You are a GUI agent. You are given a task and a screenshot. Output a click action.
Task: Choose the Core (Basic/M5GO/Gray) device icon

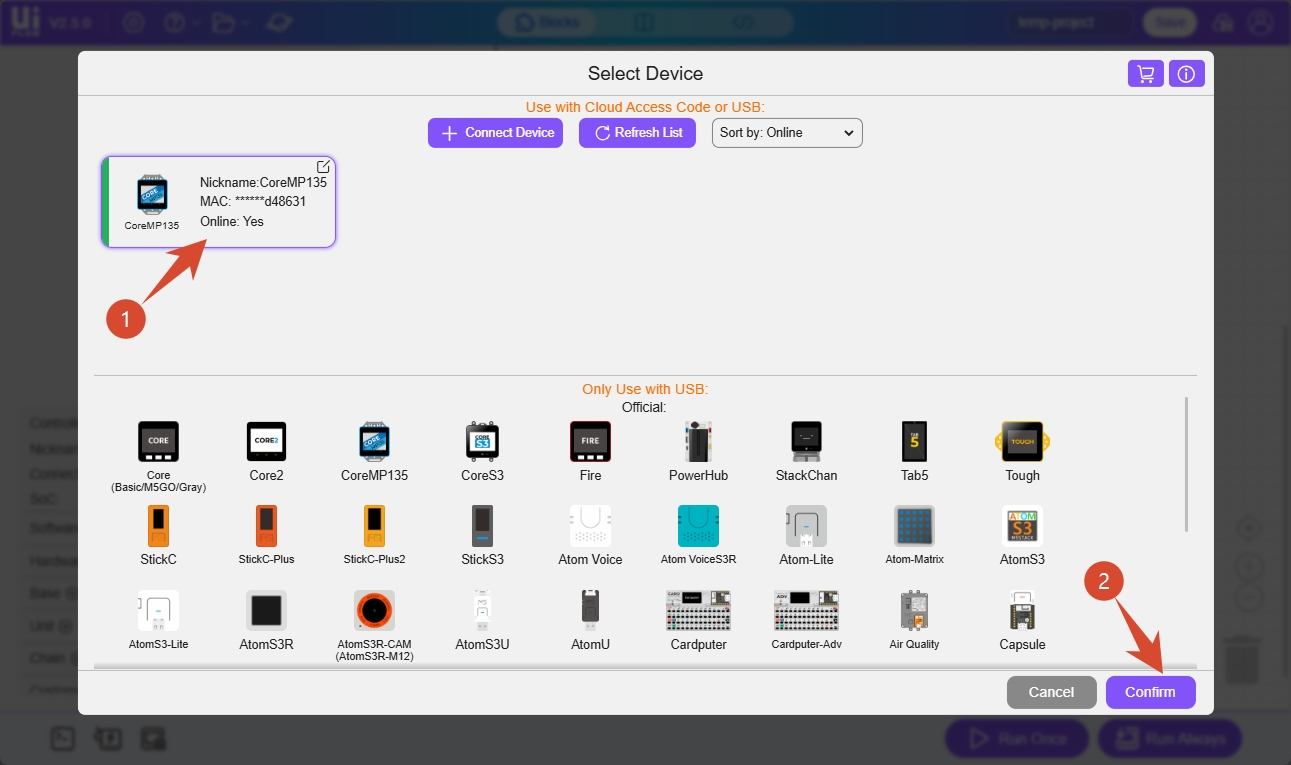point(158,441)
